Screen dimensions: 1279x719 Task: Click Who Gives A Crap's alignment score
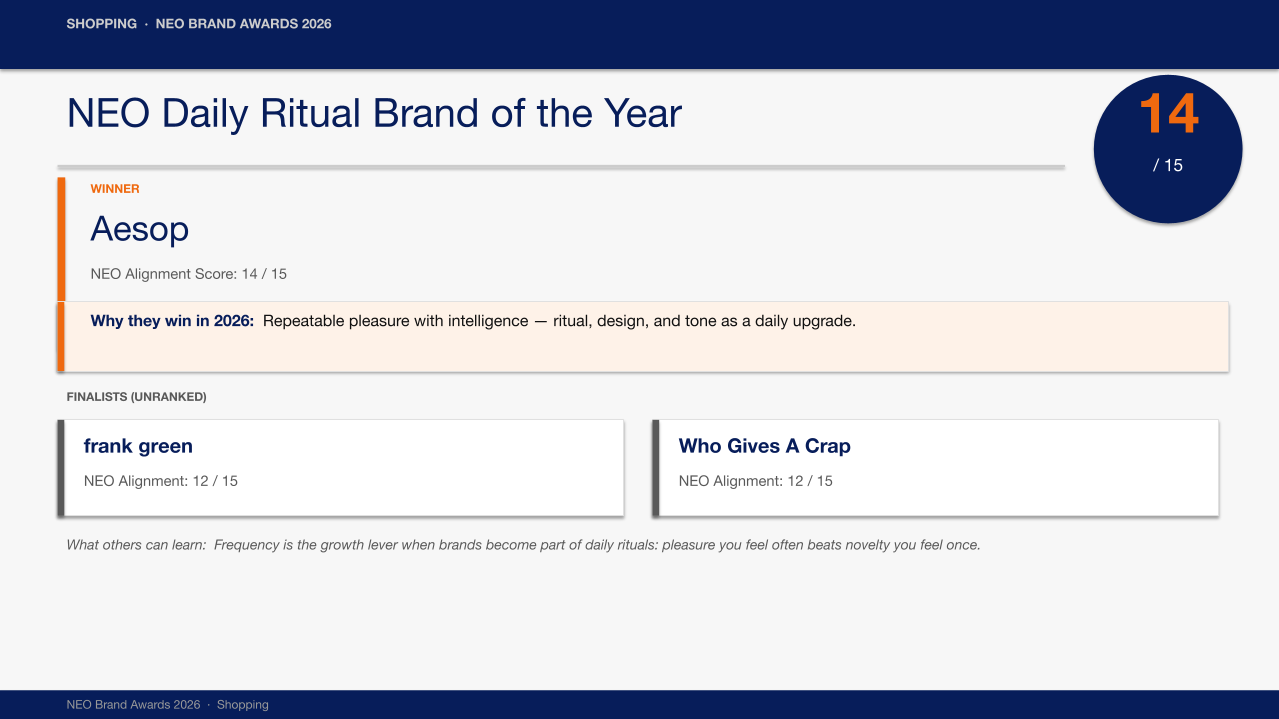[x=756, y=481]
